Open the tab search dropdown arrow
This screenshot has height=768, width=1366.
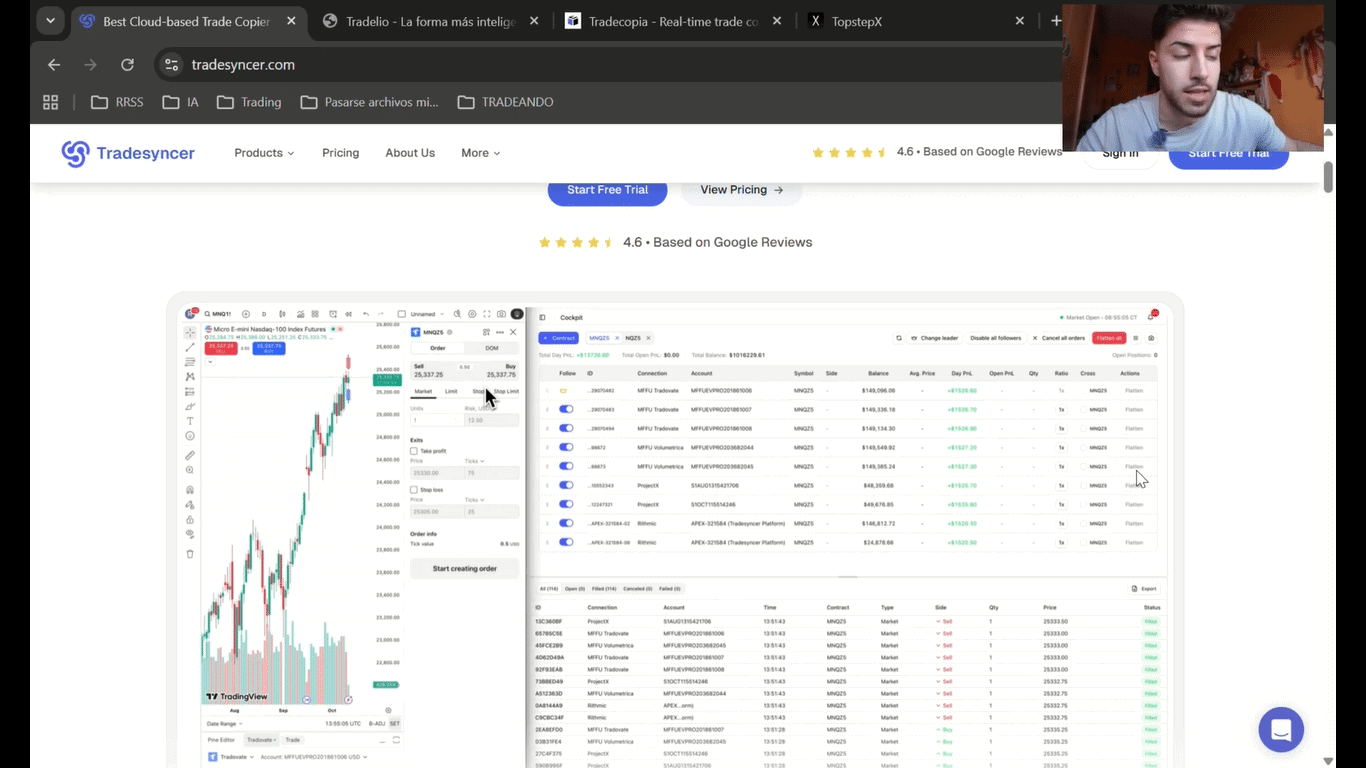(50, 21)
